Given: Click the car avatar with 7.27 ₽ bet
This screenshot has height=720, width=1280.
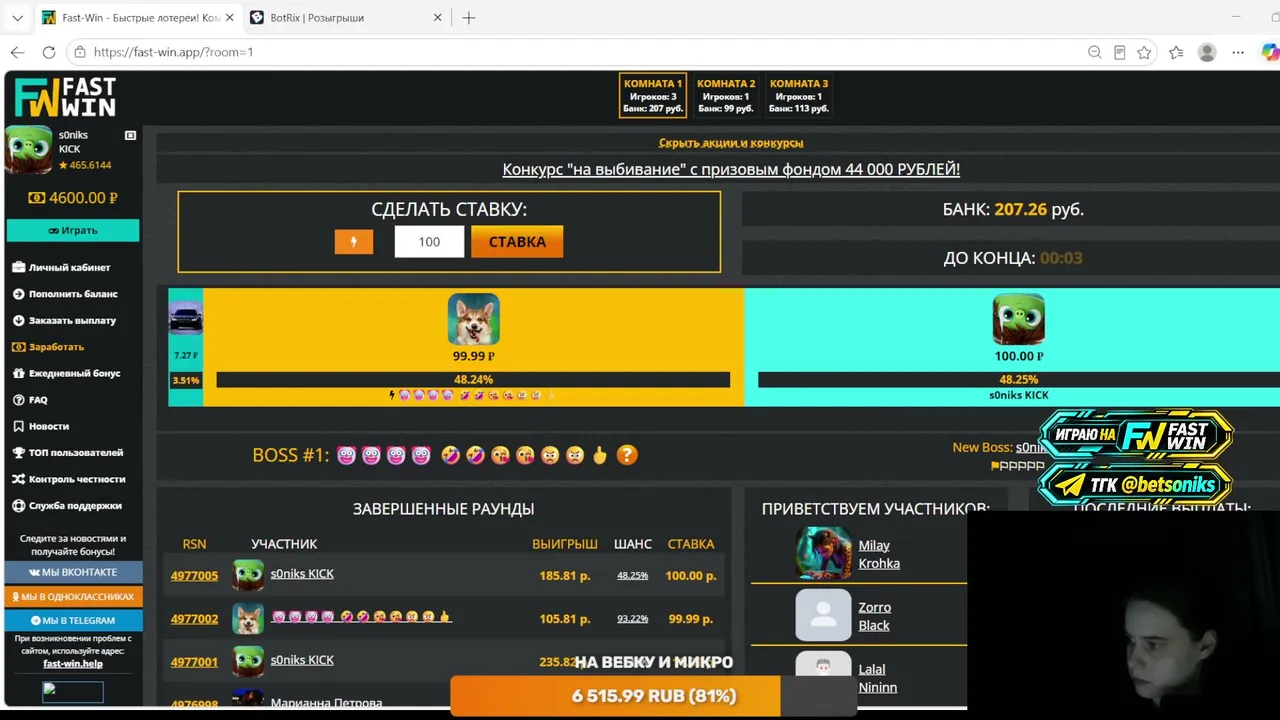Looking at the screenshot, I should tap(186, 319).
